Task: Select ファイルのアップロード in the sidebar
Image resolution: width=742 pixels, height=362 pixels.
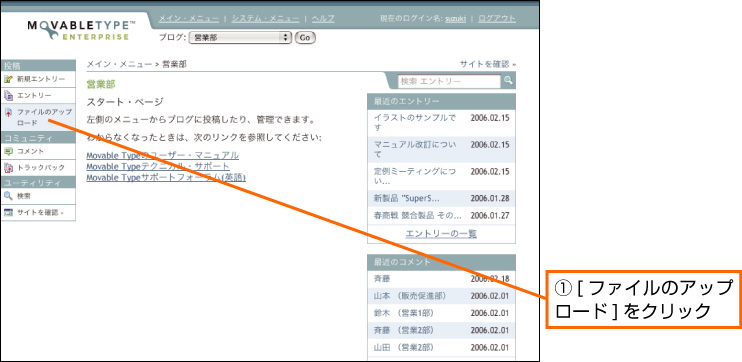Action: (x=44, y=117)
